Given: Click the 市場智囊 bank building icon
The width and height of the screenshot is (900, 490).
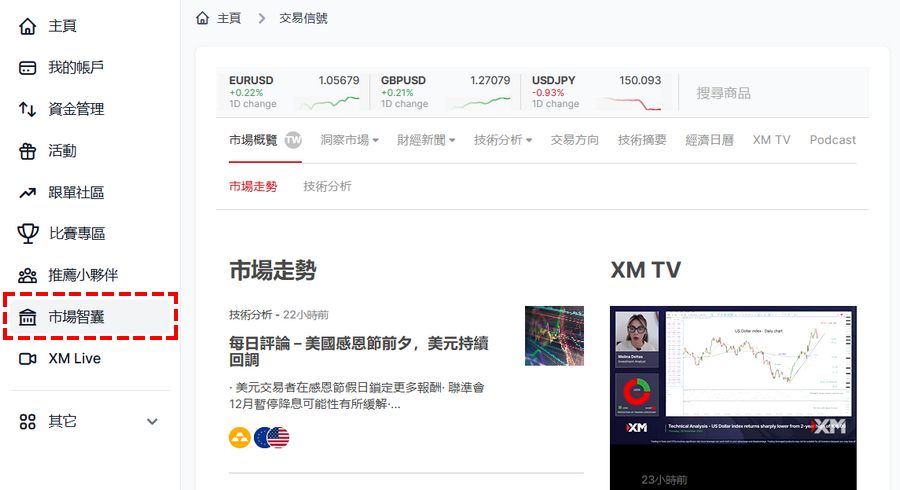Looking at the screenshot, I should click(27, 317).
